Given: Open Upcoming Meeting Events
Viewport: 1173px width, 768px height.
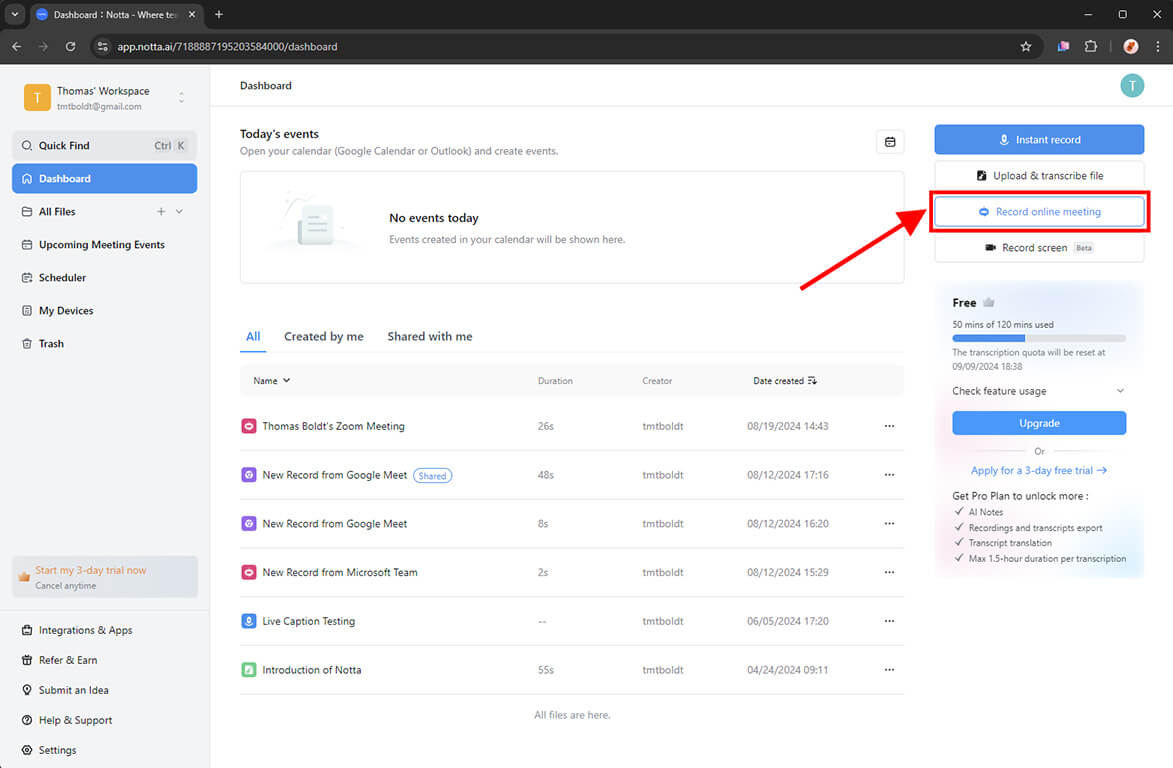Looking at the screenshot, I should point(105,245).
